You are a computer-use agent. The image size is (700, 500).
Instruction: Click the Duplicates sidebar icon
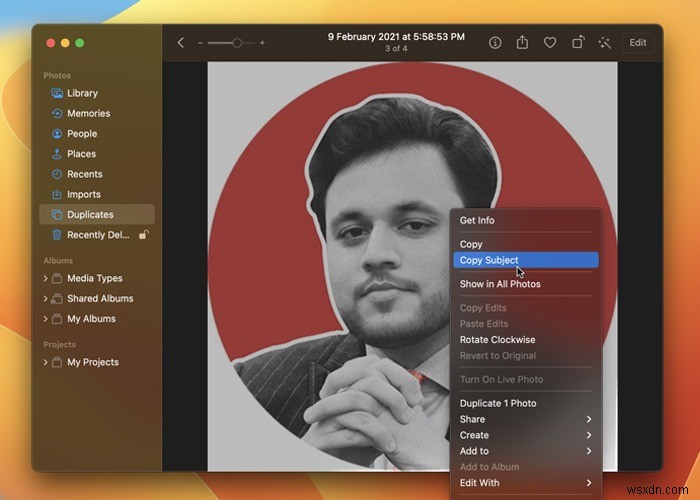click(x=57, y=215)
